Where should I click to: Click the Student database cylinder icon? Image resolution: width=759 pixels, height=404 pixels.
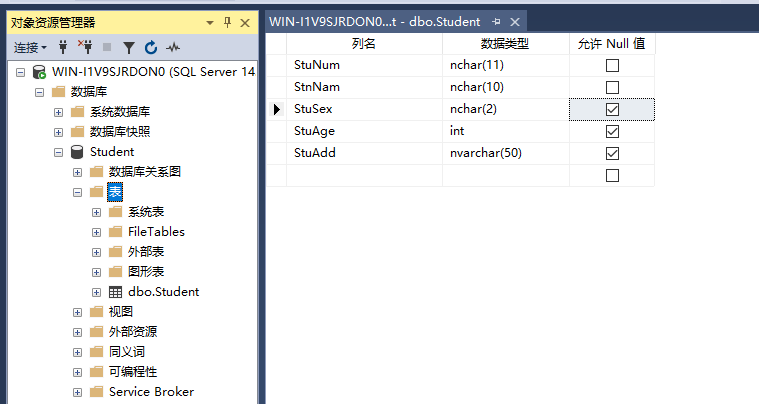pos(77,152)
